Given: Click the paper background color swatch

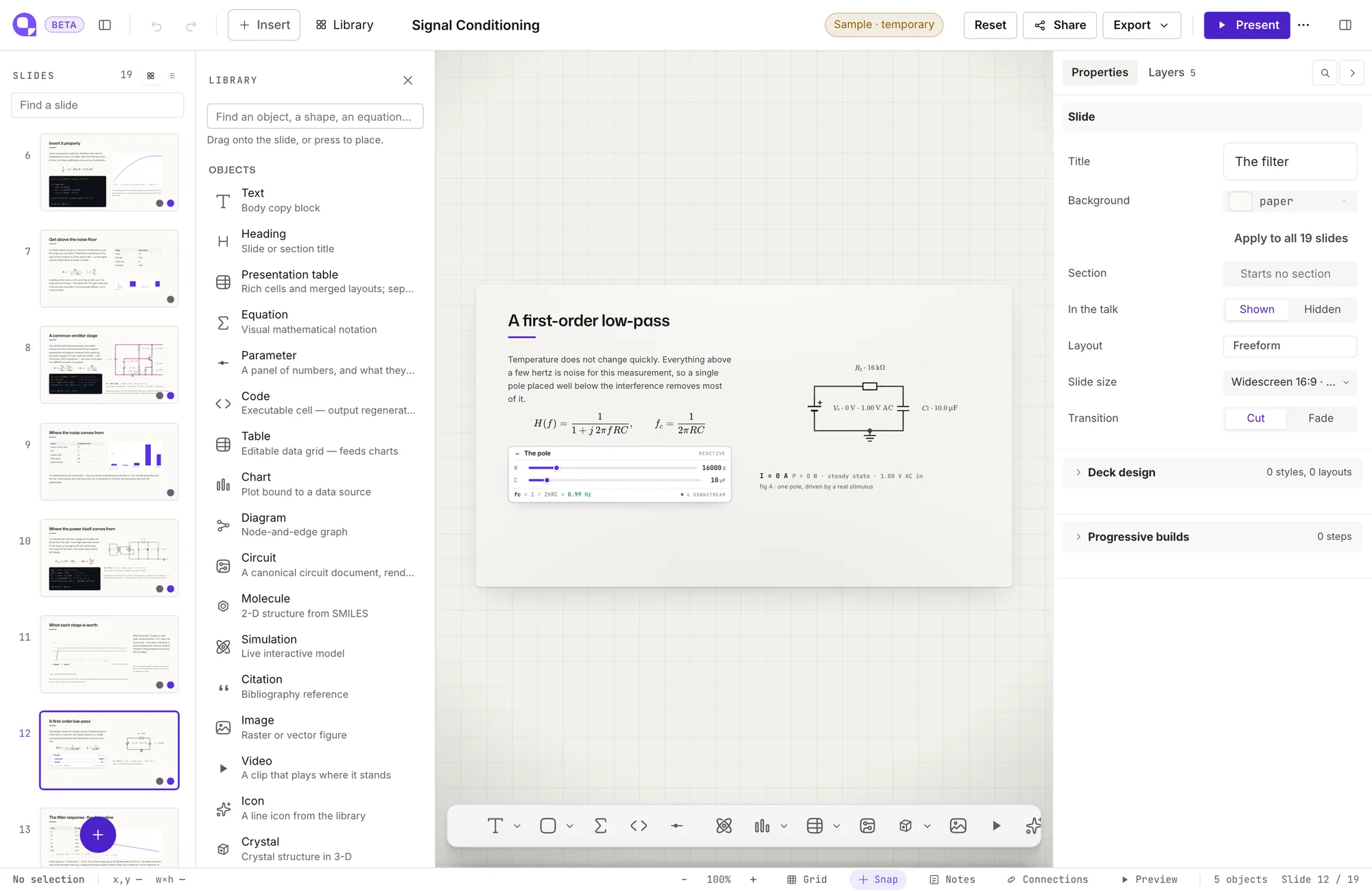Looking at the screenshot, I should (1240, 201).
